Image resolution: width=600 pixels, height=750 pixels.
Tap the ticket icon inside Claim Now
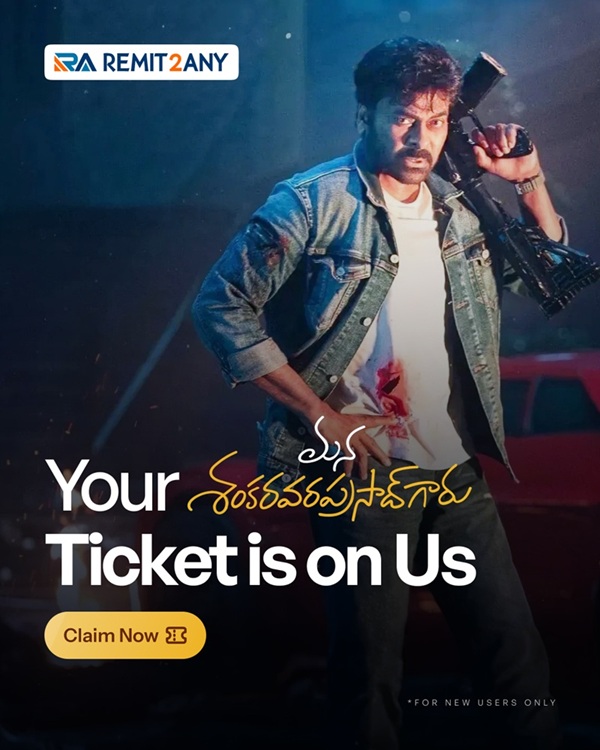(176, 636)
